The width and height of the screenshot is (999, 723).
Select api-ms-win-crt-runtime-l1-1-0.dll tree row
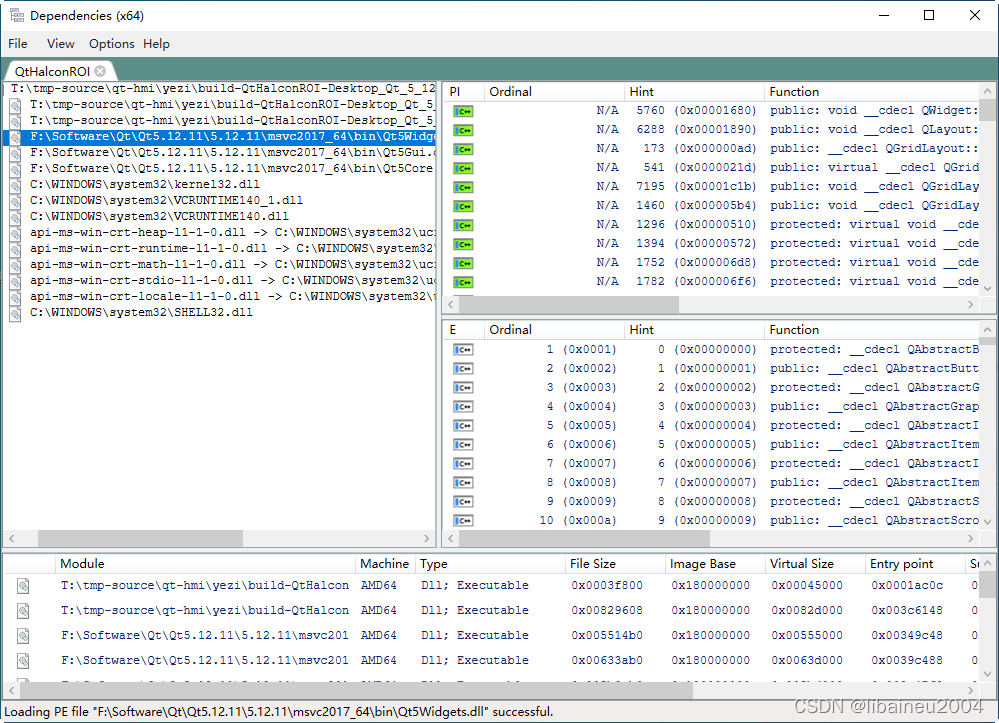click(219, 248)
